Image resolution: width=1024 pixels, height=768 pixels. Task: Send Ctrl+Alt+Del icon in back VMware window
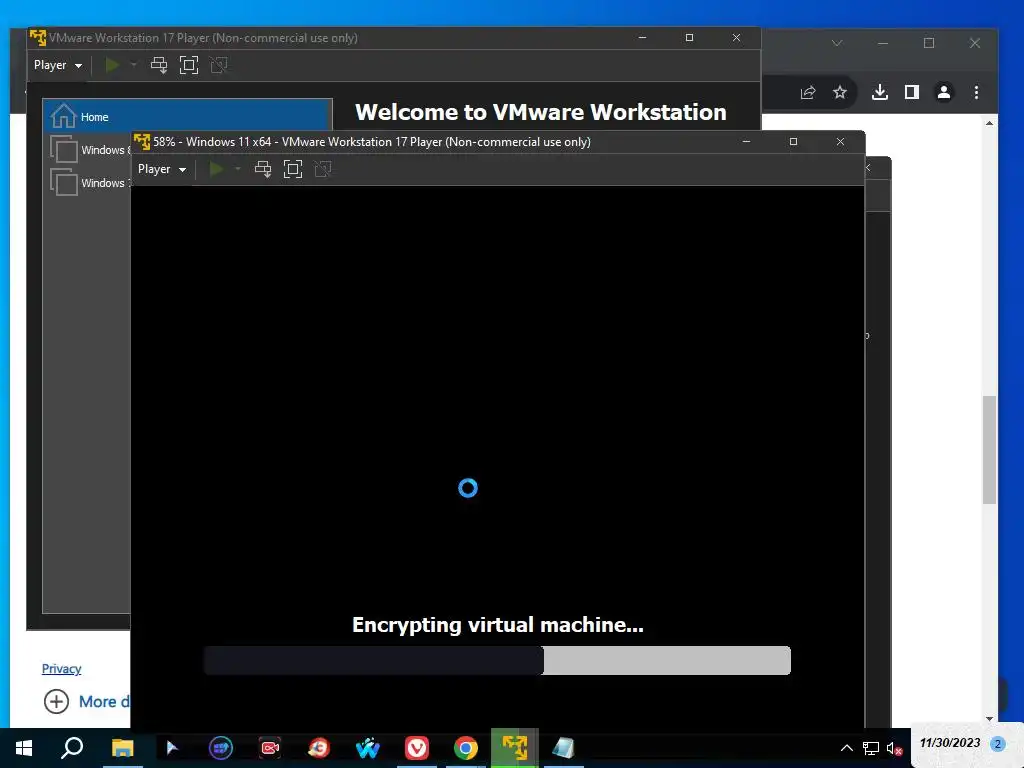point(159,65)
